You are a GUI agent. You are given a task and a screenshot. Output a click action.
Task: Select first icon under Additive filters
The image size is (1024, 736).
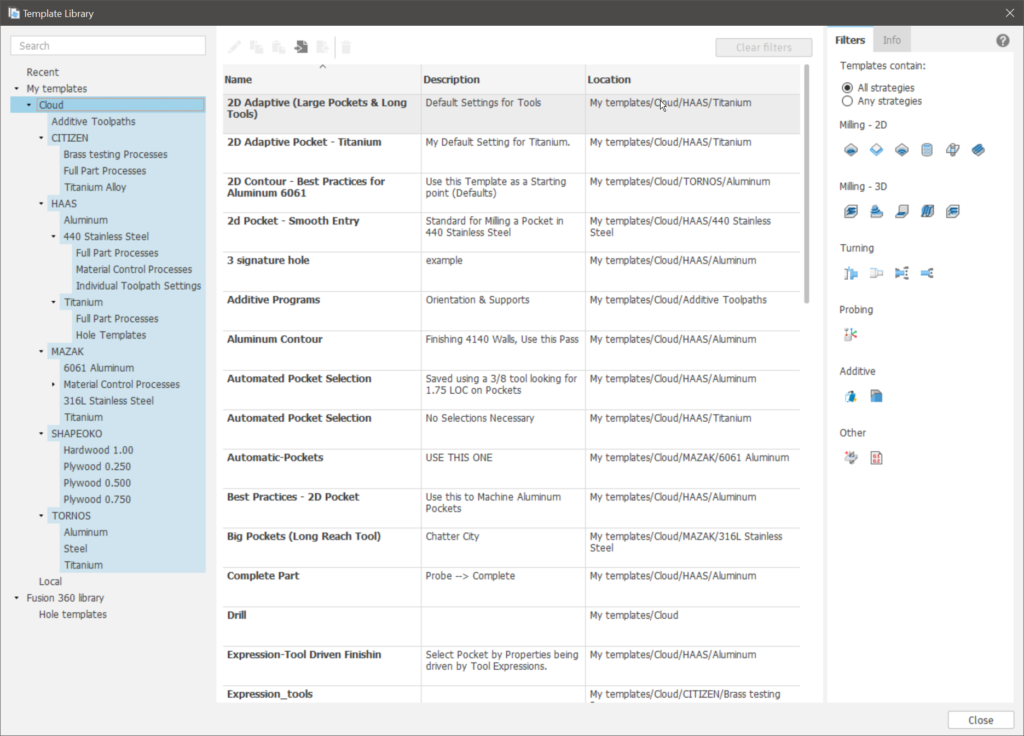[x=850, y=396]
